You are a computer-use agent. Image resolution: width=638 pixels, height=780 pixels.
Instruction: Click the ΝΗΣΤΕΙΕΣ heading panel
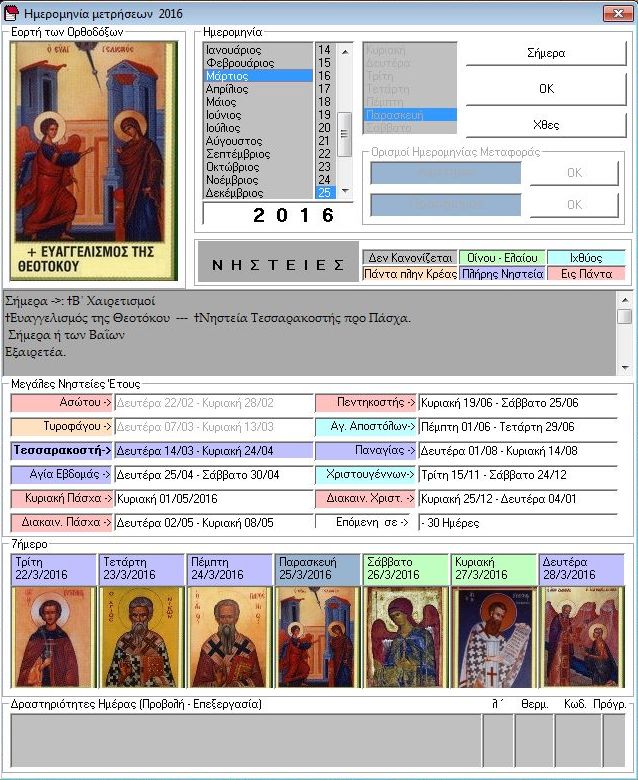278,262
